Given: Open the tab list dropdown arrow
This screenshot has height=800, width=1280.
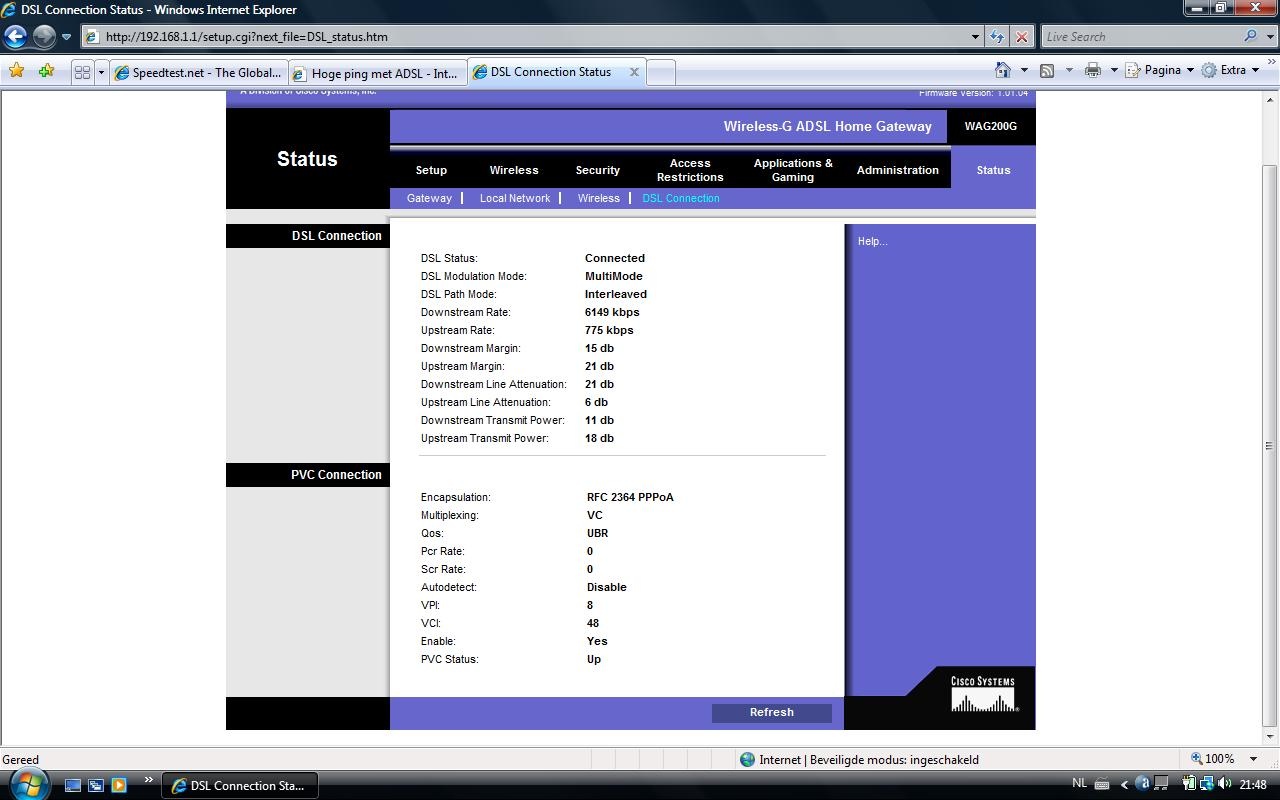Looking at the screenshot, I should click(x=101, y=72).
